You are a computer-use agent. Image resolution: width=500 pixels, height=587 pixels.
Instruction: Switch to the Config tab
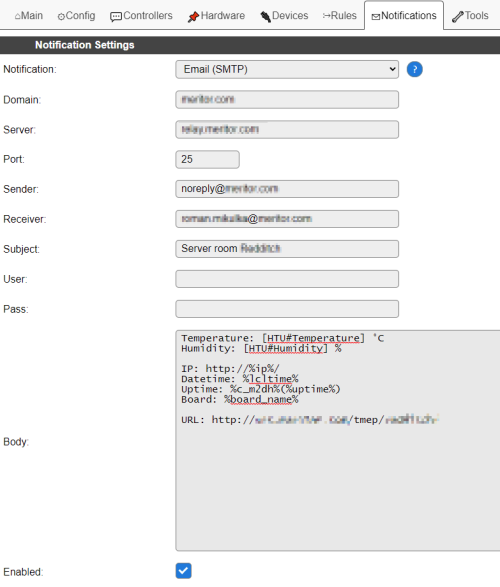click(76, 16)
